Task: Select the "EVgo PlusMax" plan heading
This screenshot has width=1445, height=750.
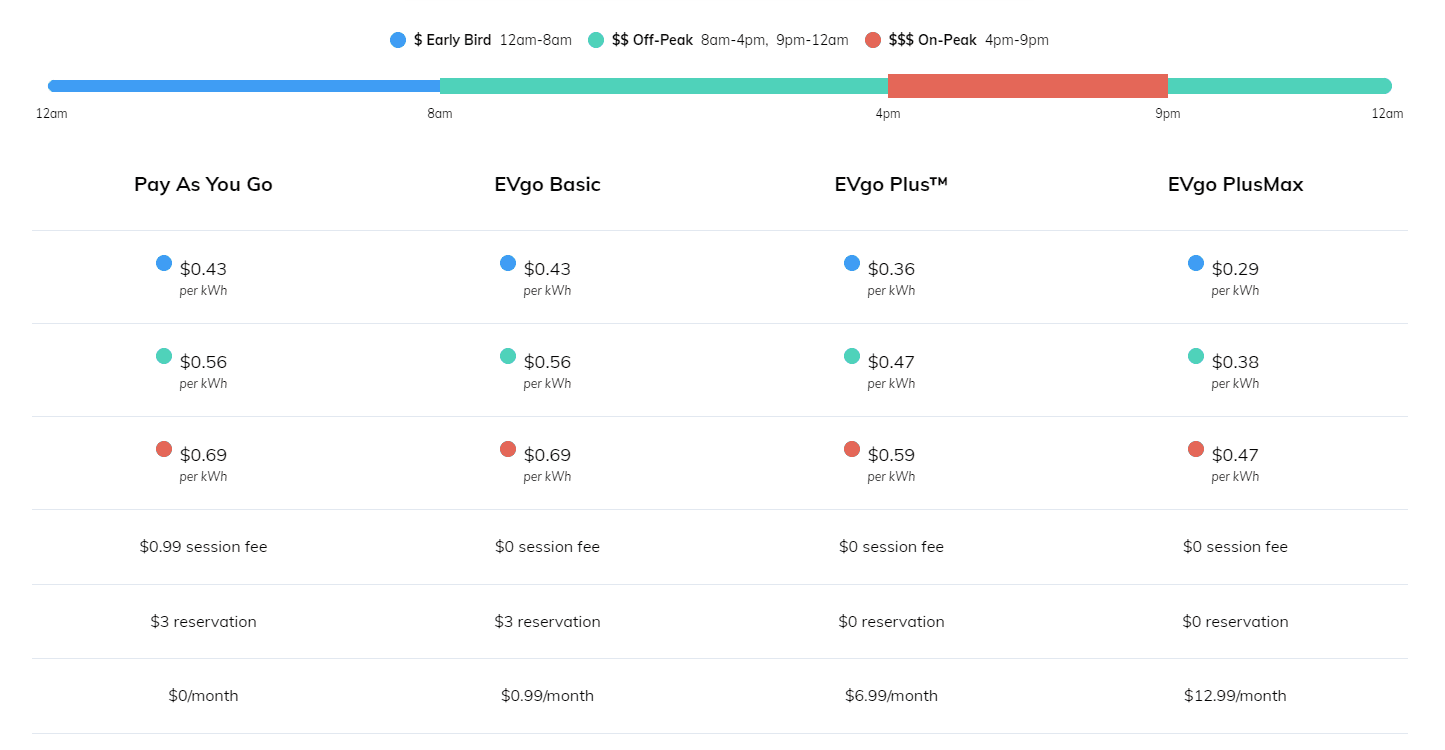Action: pyautogui.click(x=1236, y=185)
